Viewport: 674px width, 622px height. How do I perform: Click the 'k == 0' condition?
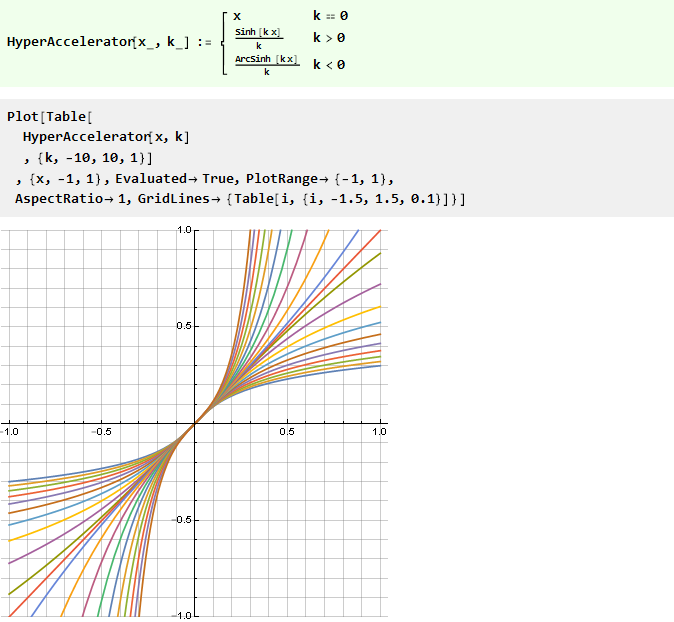(330, 16)
